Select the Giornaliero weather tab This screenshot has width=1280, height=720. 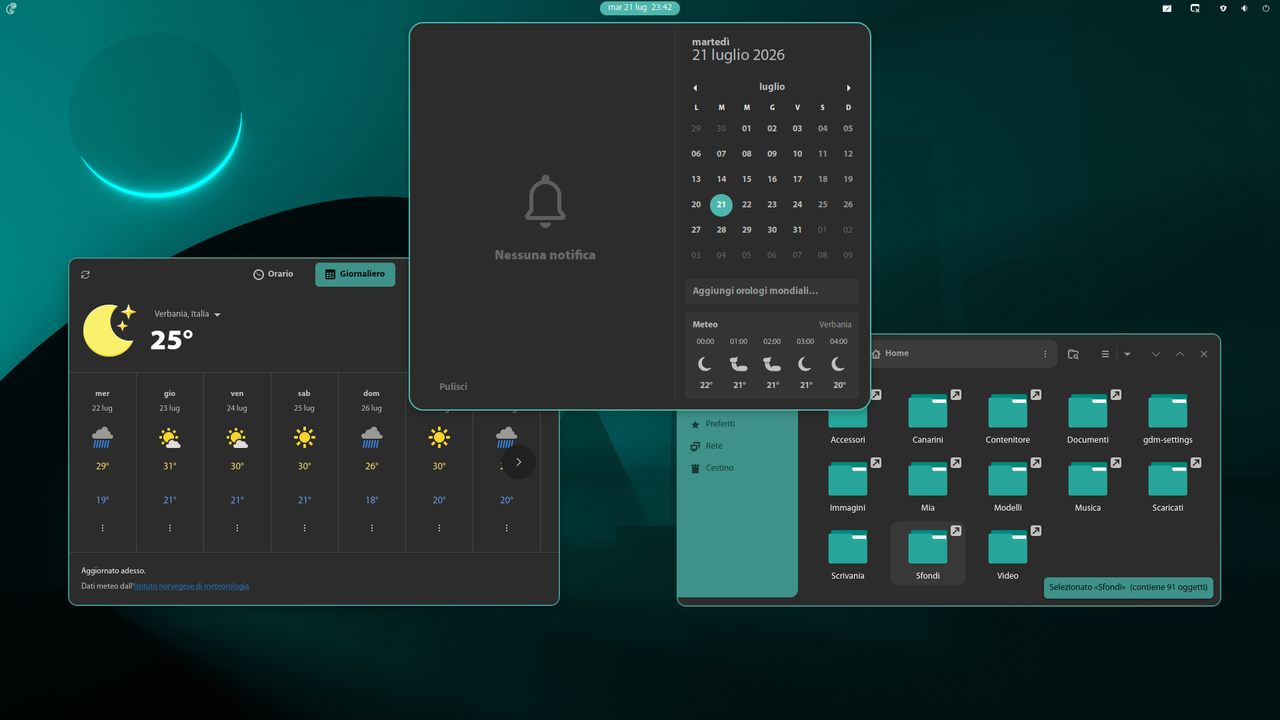(x=355, y=274)
